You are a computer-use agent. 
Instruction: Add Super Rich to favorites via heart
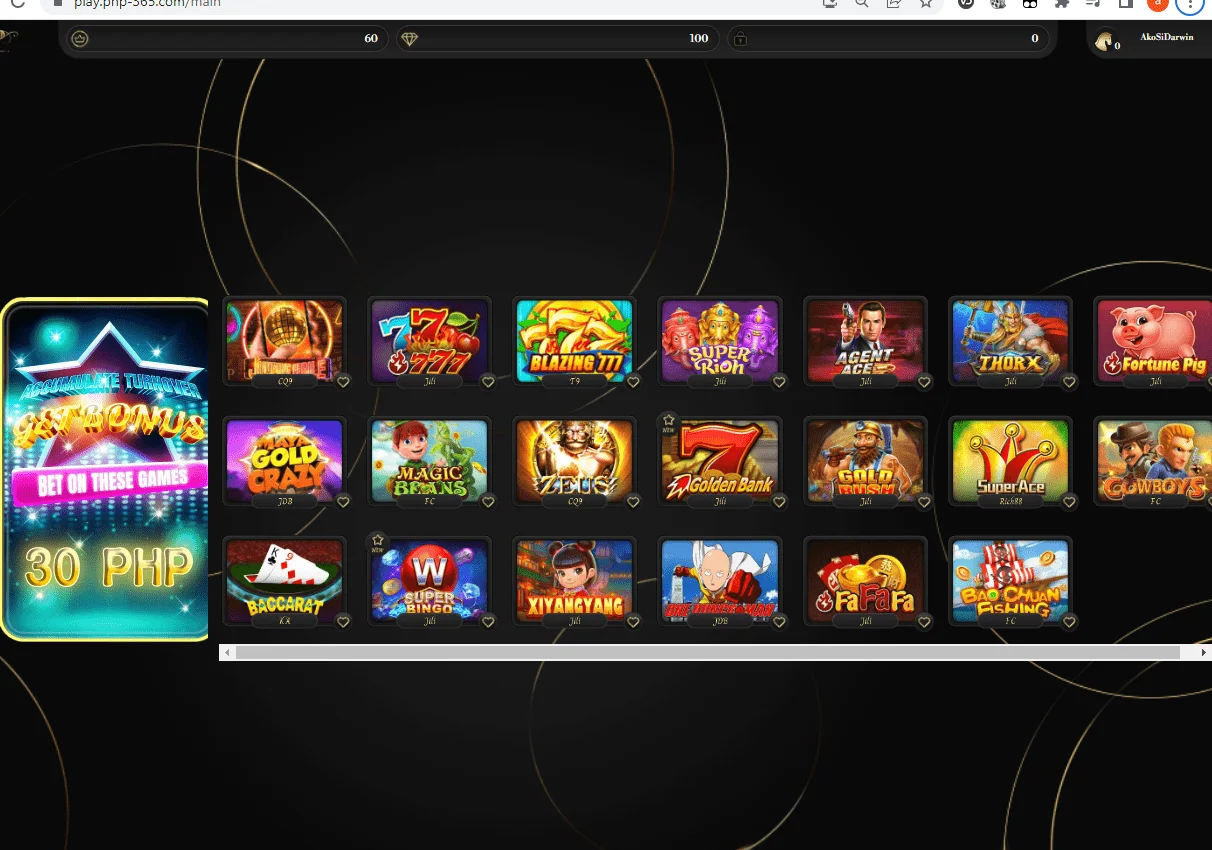pos(779,381)
